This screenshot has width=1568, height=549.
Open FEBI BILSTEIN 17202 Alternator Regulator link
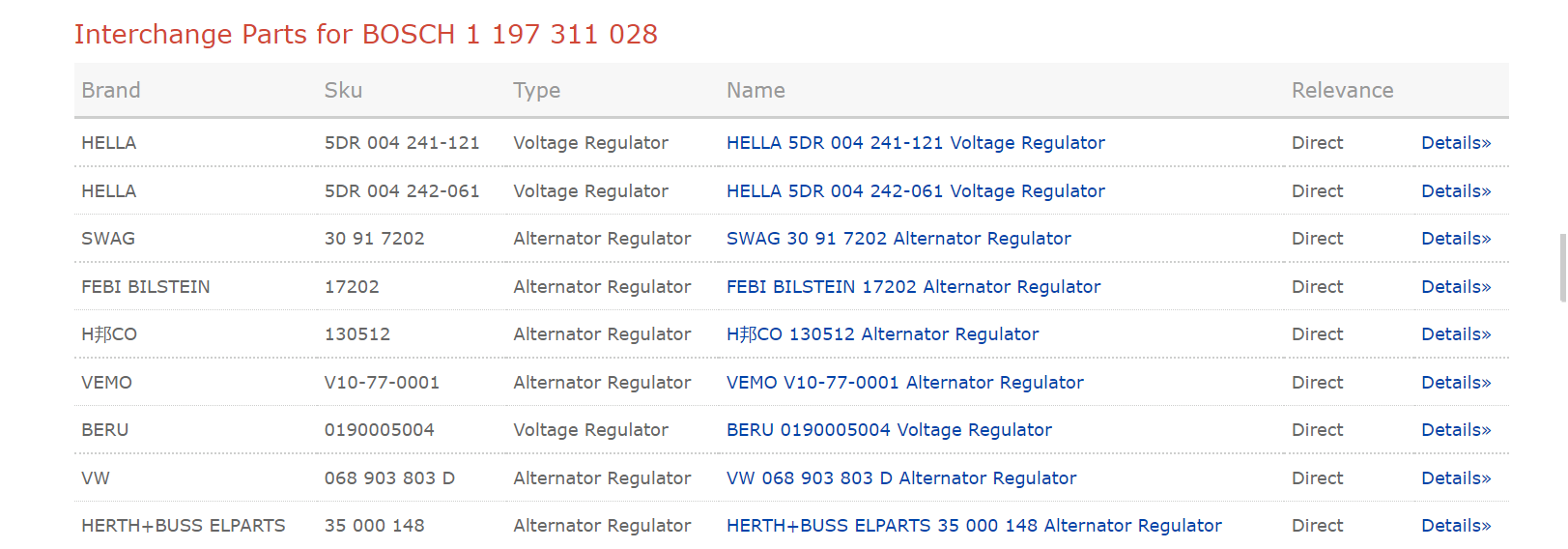[x=913, y=287]
